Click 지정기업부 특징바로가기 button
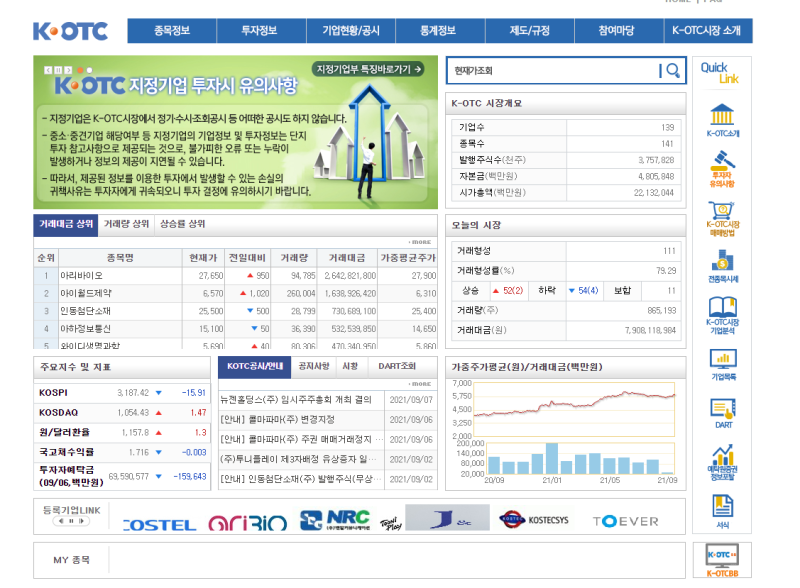Screen dimensions: 800x588 368,69
